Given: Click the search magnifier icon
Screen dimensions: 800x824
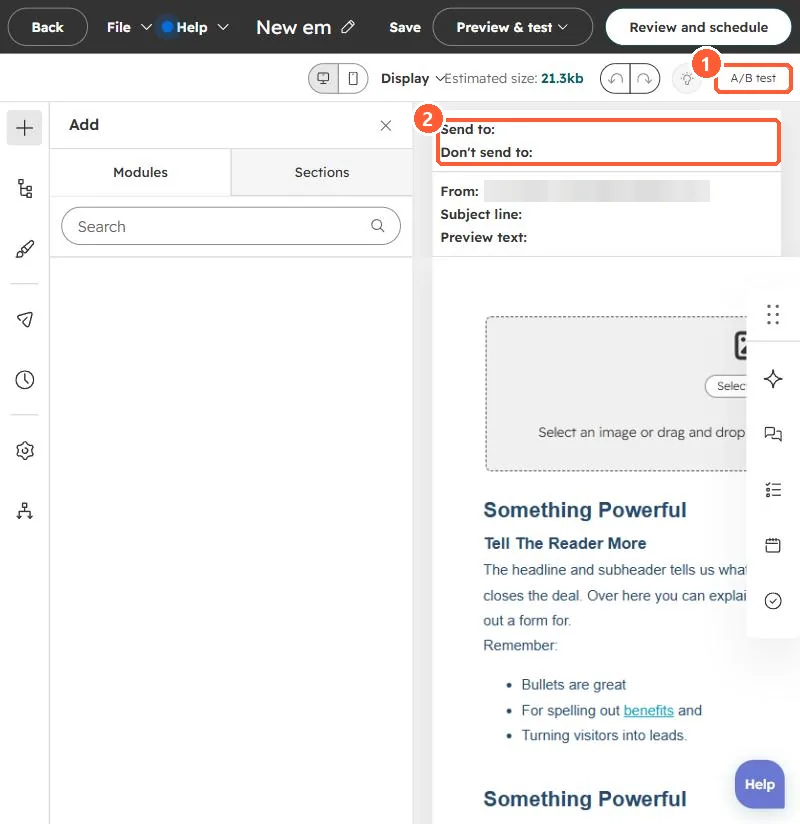Looking at the screenshot, I should pos(377,225).
